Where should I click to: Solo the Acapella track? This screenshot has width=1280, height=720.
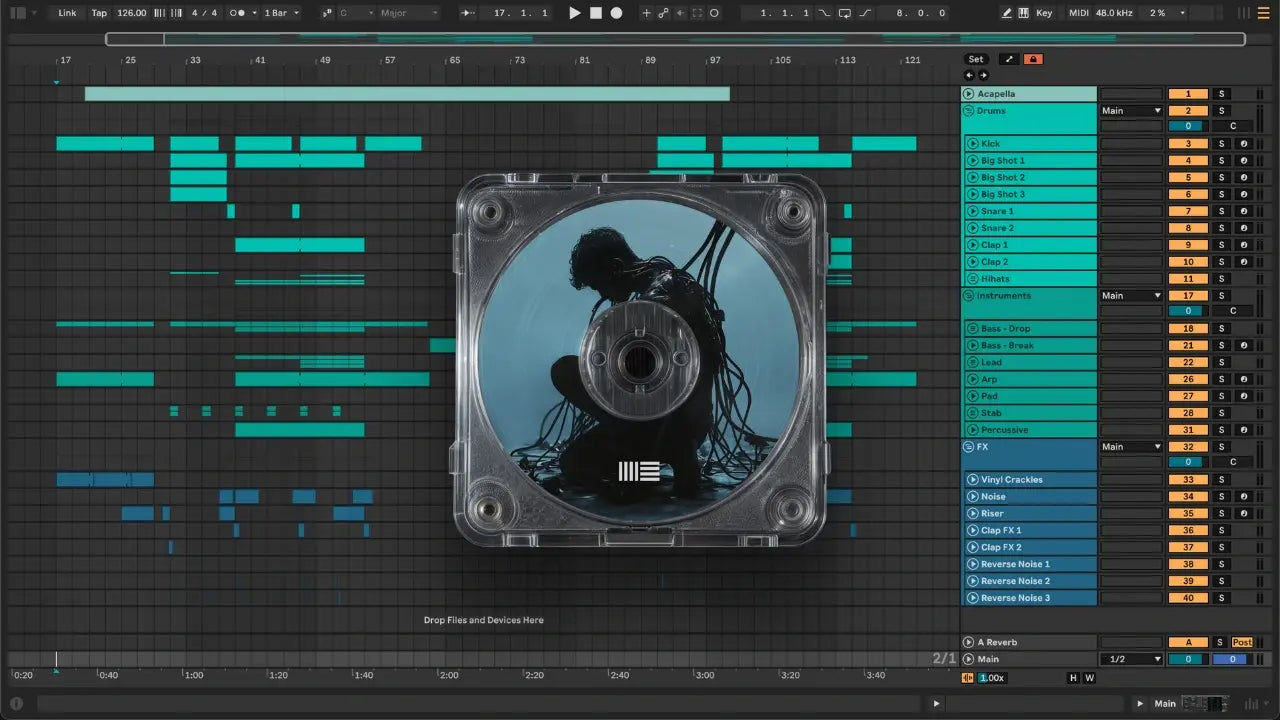point(1220,94)
